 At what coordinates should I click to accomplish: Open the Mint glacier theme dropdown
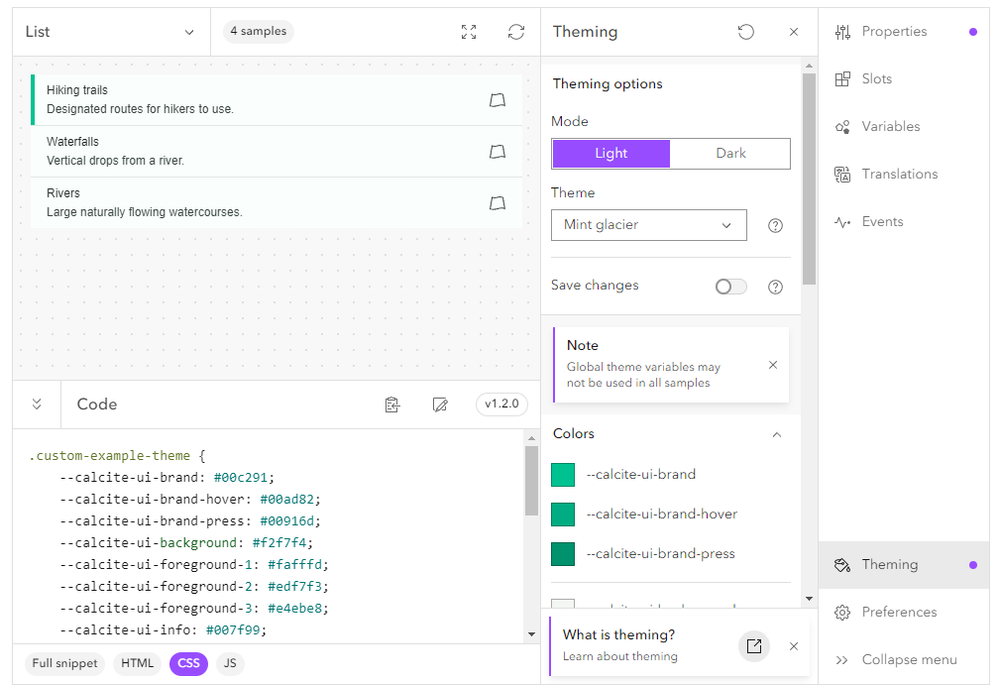coord(648,225)
